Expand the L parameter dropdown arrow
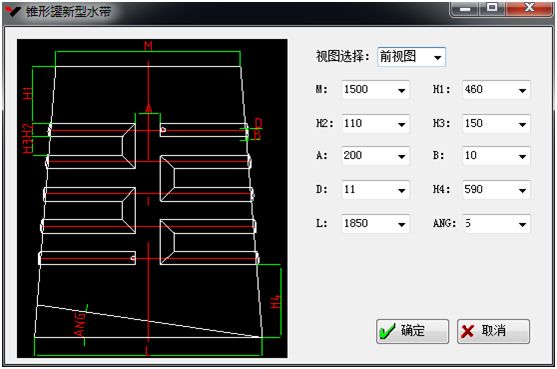The image size is (557, 369). click(401, 224)
